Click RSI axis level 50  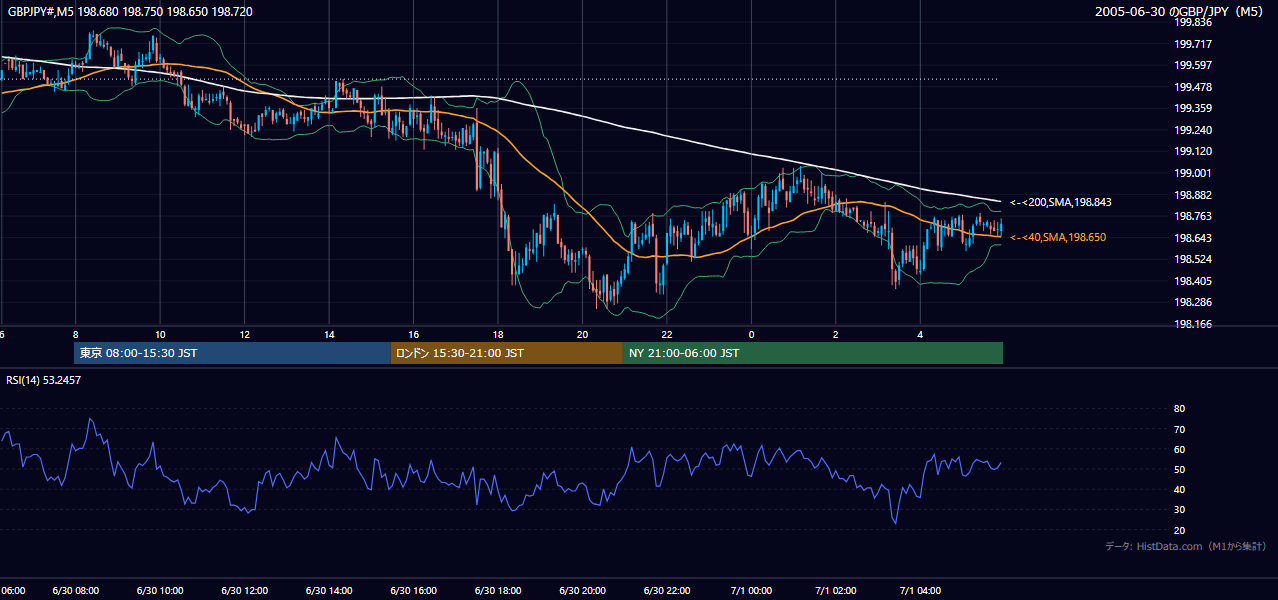pyautogui.click(x=1180, y=469)
